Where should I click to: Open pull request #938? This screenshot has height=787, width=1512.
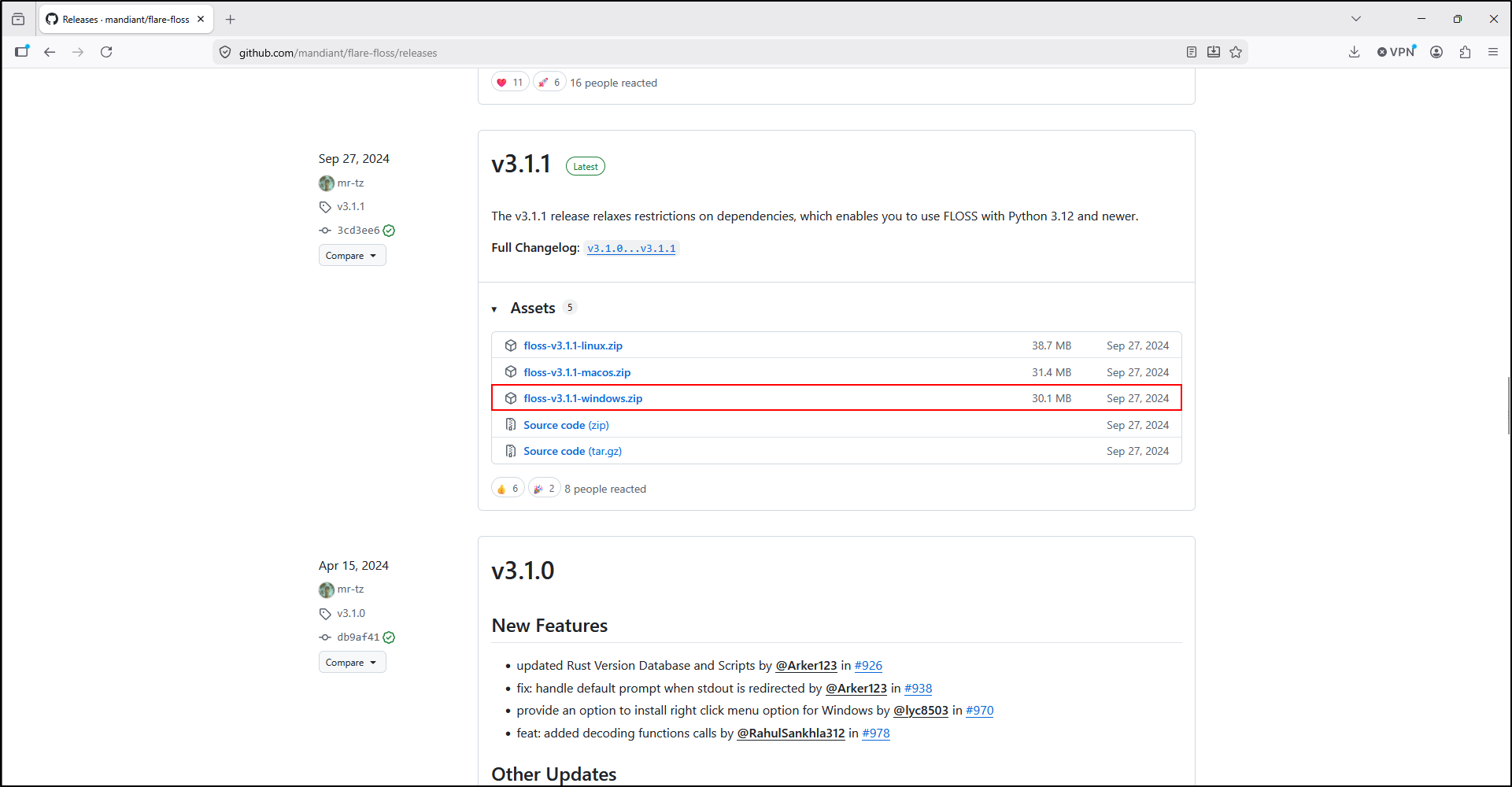(918, 689)
